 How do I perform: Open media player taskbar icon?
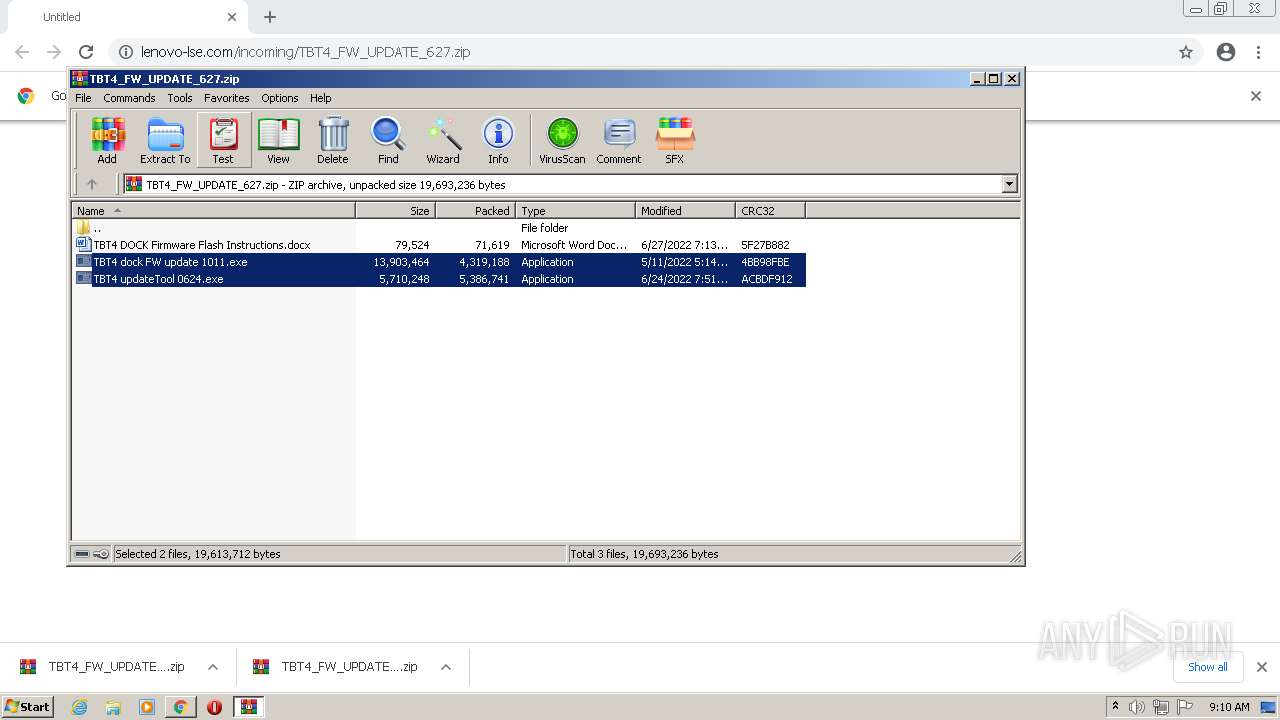(x=147, y=707)
